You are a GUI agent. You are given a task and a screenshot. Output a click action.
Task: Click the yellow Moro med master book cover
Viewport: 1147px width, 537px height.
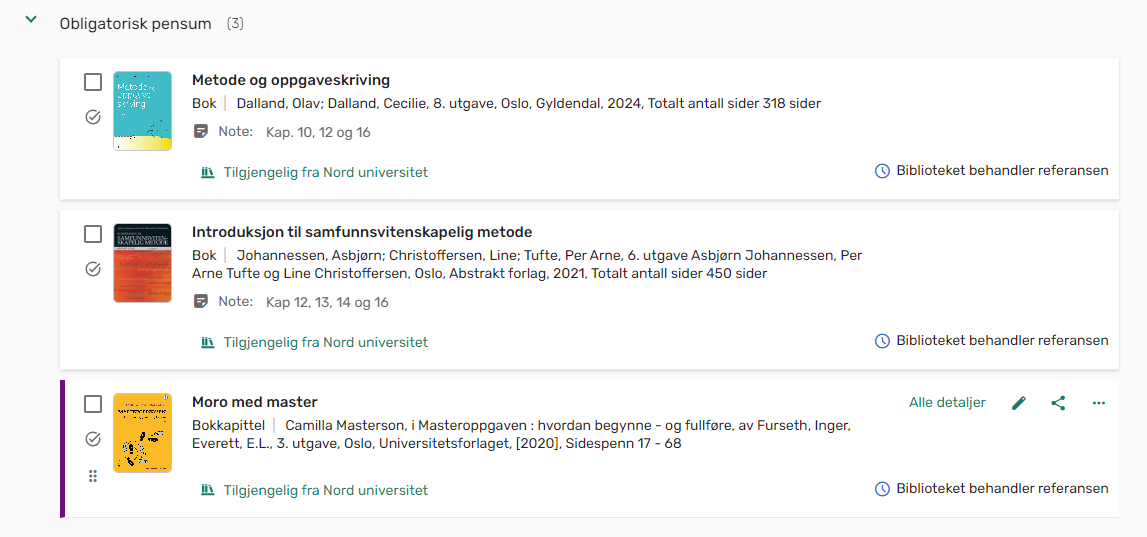143,432
